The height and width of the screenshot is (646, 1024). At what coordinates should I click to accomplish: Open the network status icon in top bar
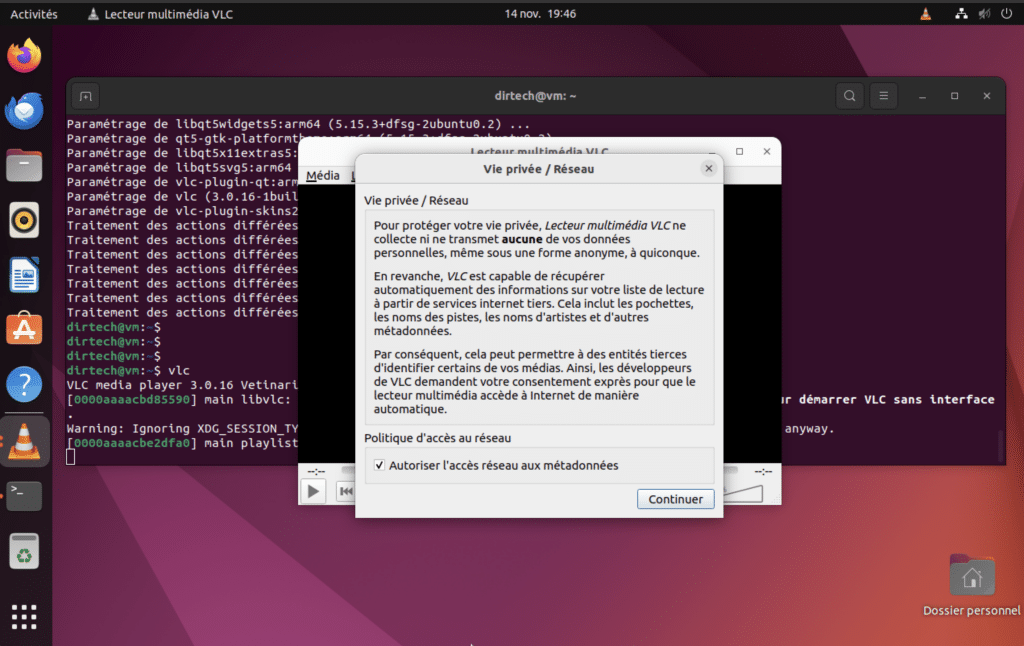tap(961, 14)
